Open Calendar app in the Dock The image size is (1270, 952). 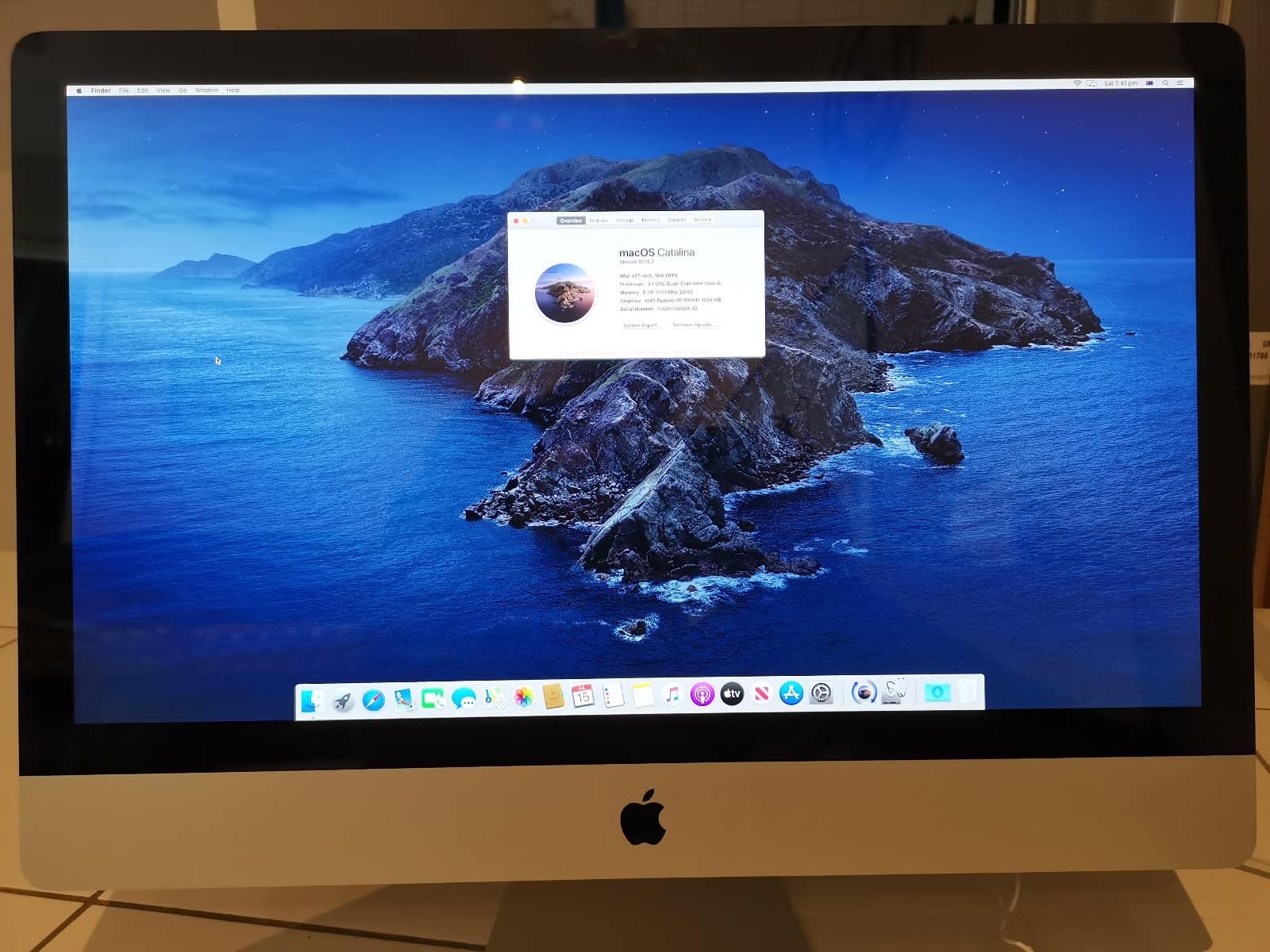pyautogui.click(x=583, y=697)
